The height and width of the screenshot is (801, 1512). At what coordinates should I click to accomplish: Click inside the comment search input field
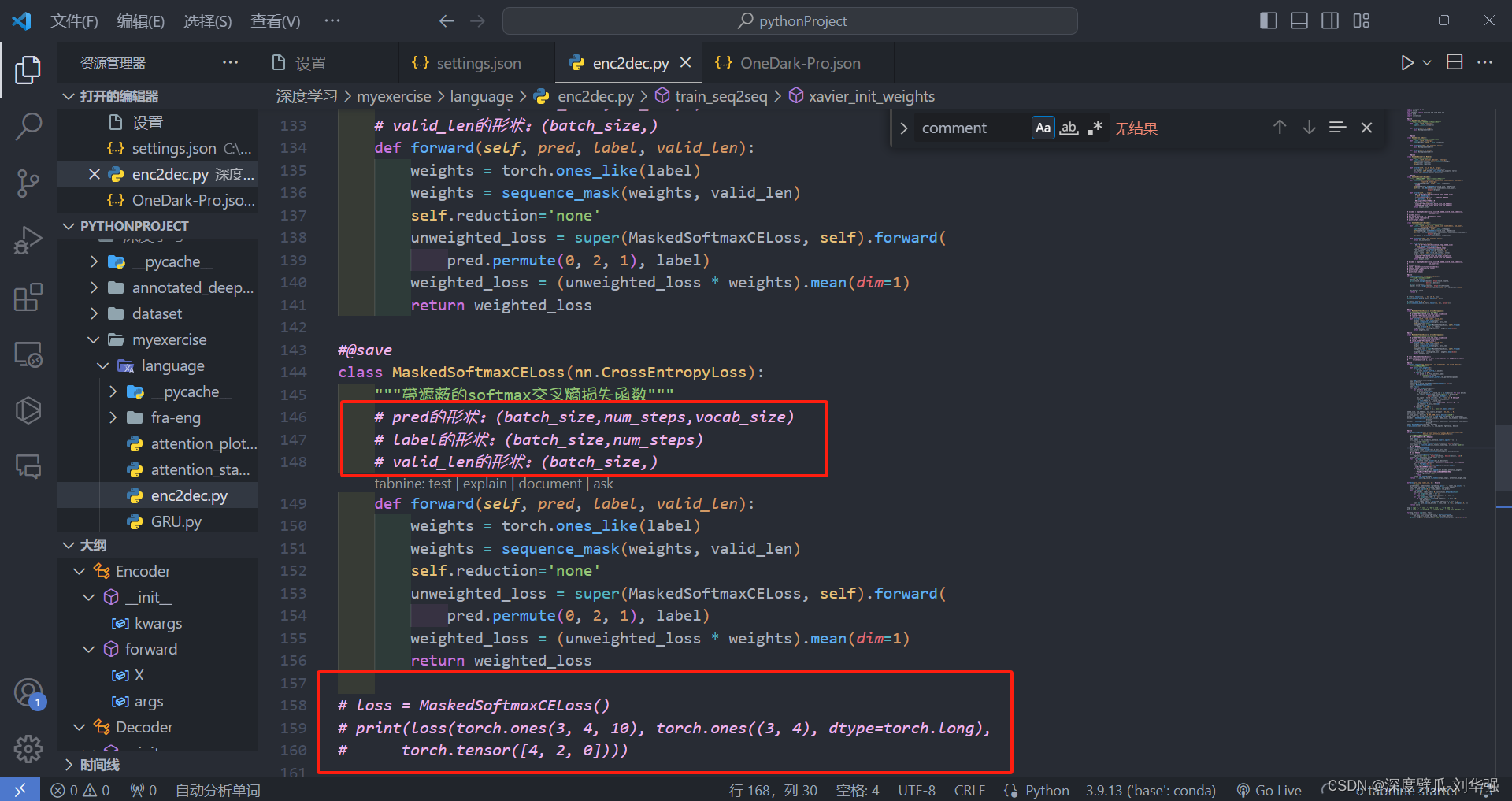(x=969, y=128)
